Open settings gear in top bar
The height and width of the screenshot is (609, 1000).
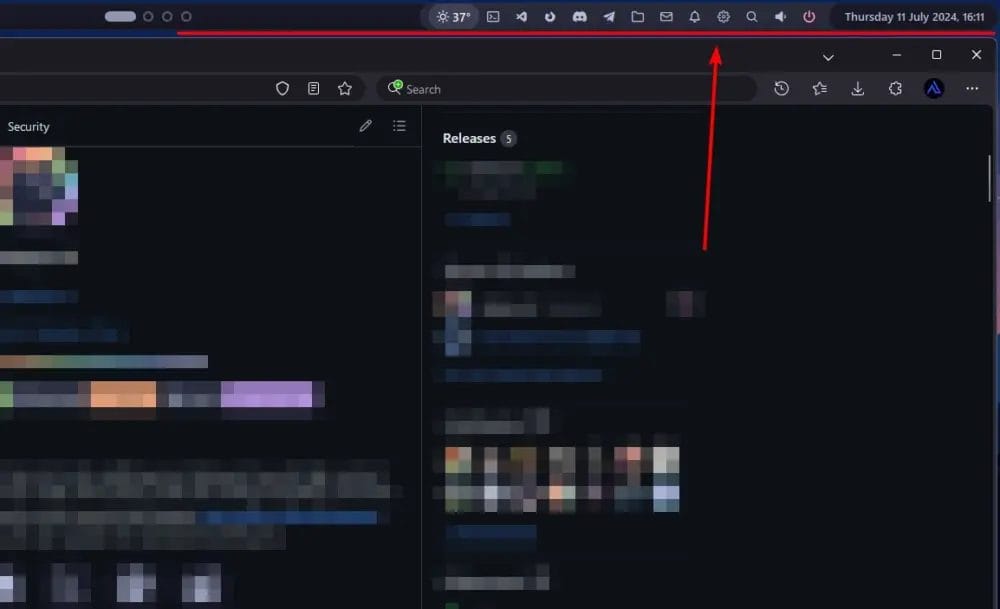point(724,17)
